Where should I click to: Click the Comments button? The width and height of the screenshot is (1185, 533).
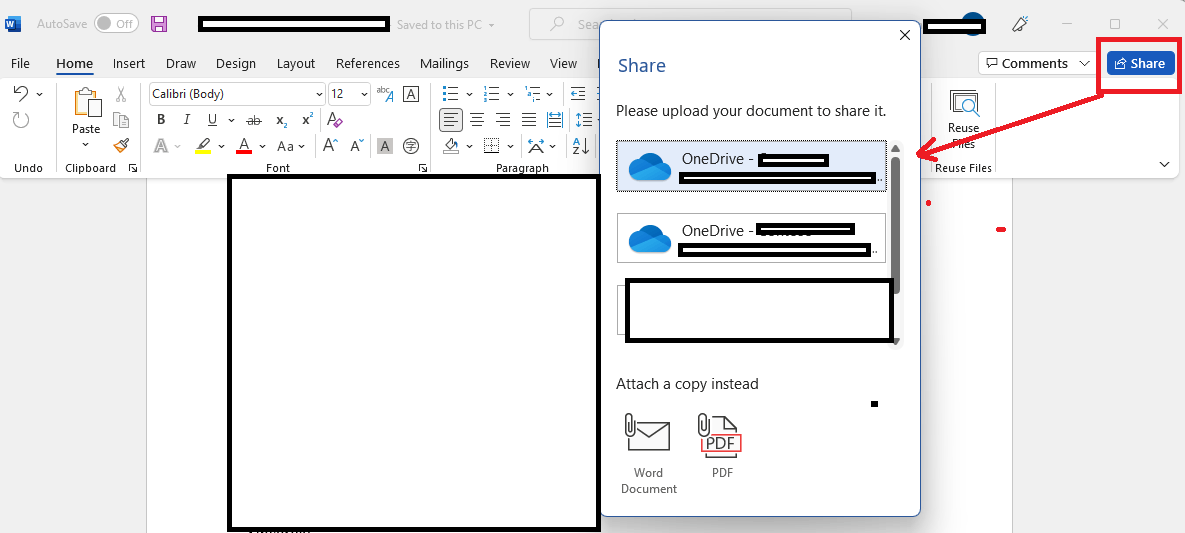pos(1027,64)
